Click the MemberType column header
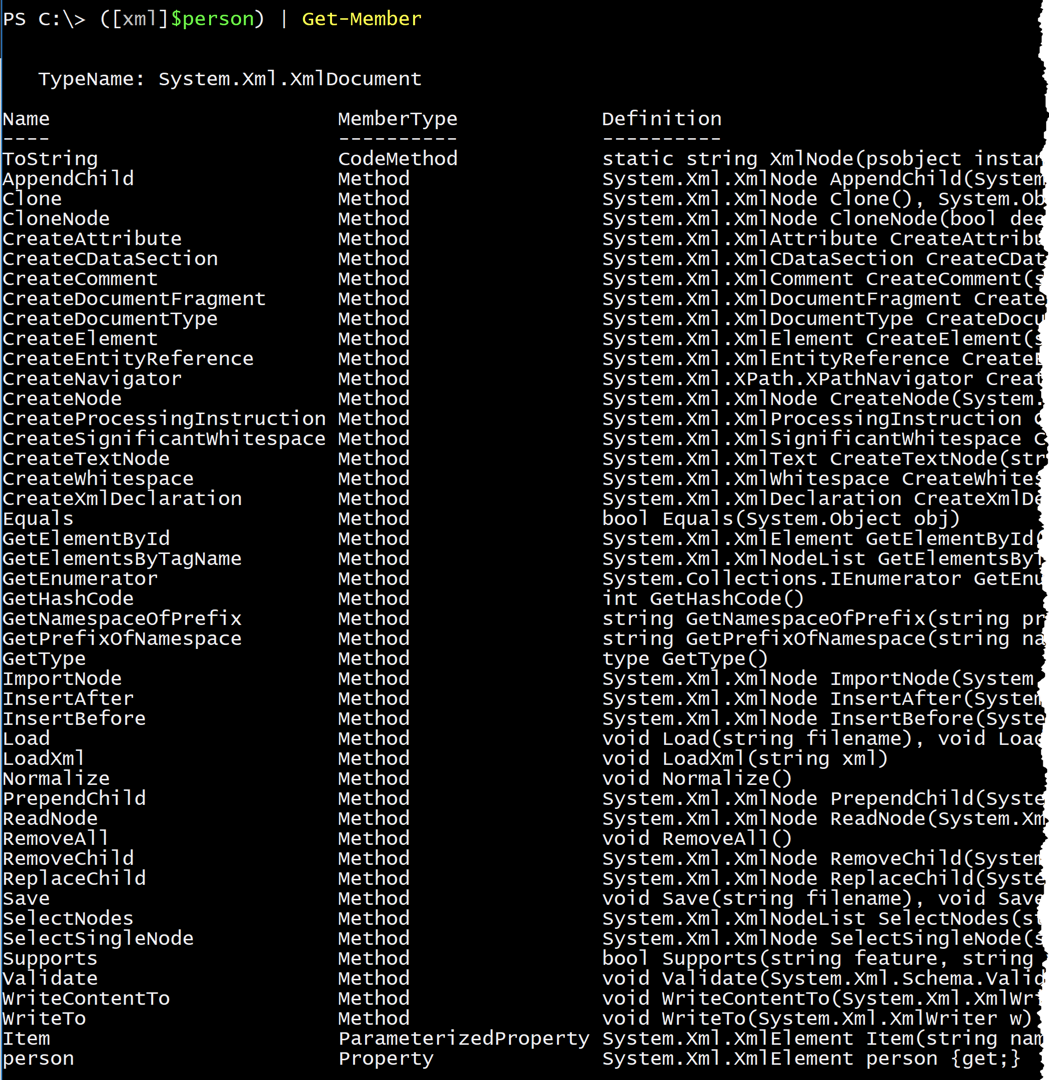1049x1080 pixels. [397, 119]
